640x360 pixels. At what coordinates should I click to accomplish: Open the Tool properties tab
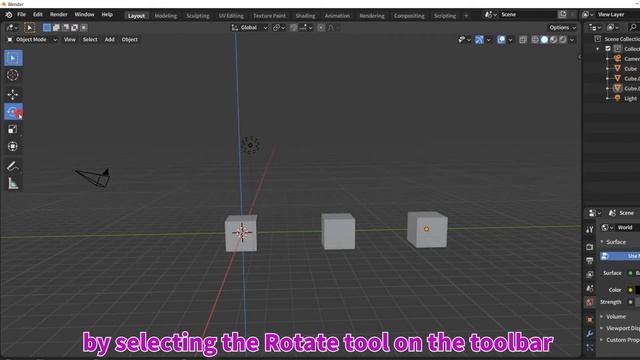click(589, 230)
